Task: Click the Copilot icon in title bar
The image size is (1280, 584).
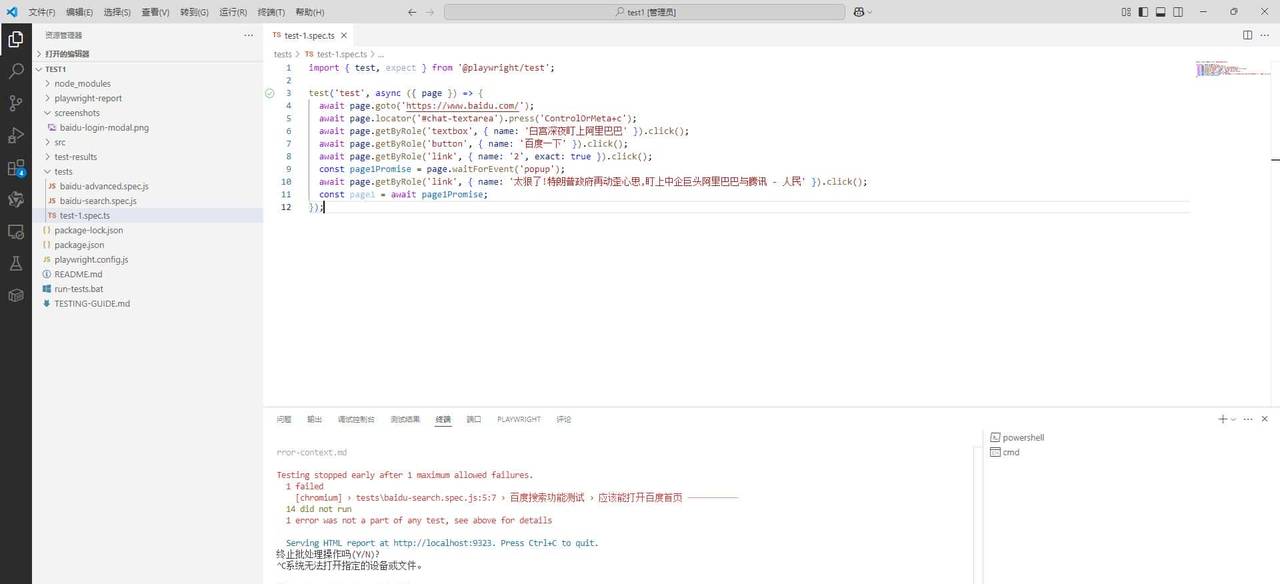Action: (859, 12)
